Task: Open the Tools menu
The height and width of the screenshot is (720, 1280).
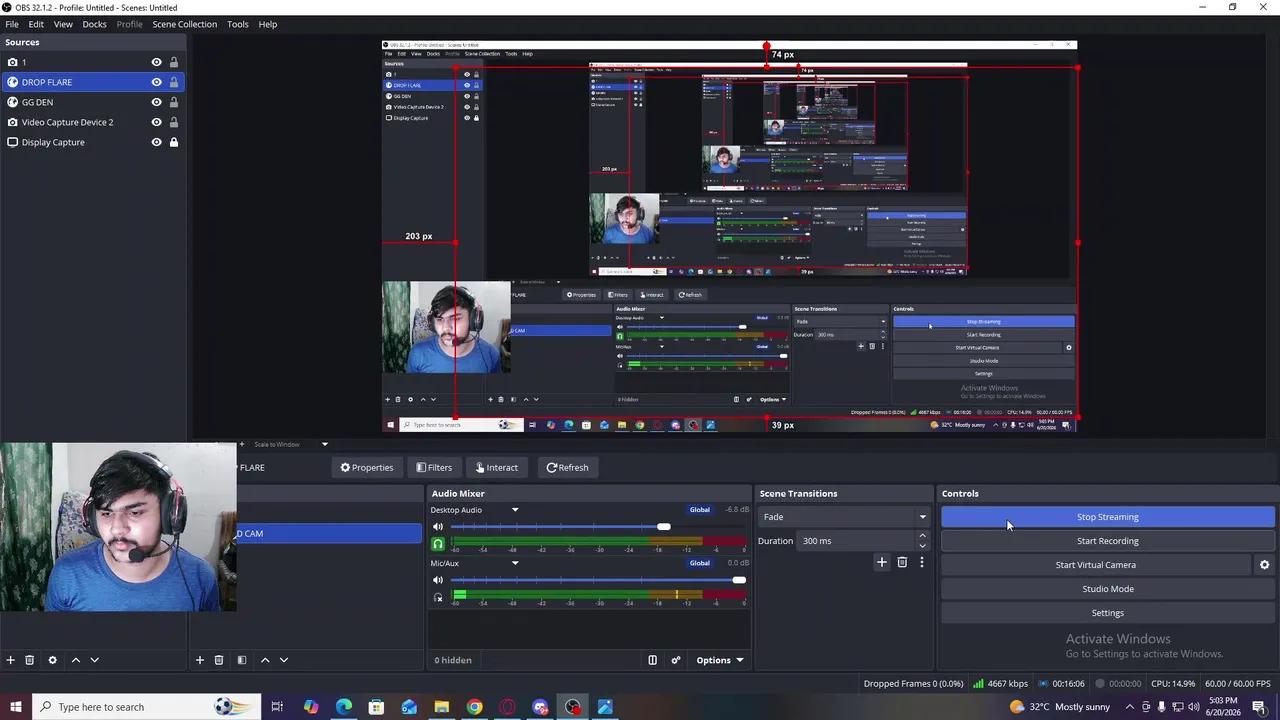Action: click(x=238, y=24)
